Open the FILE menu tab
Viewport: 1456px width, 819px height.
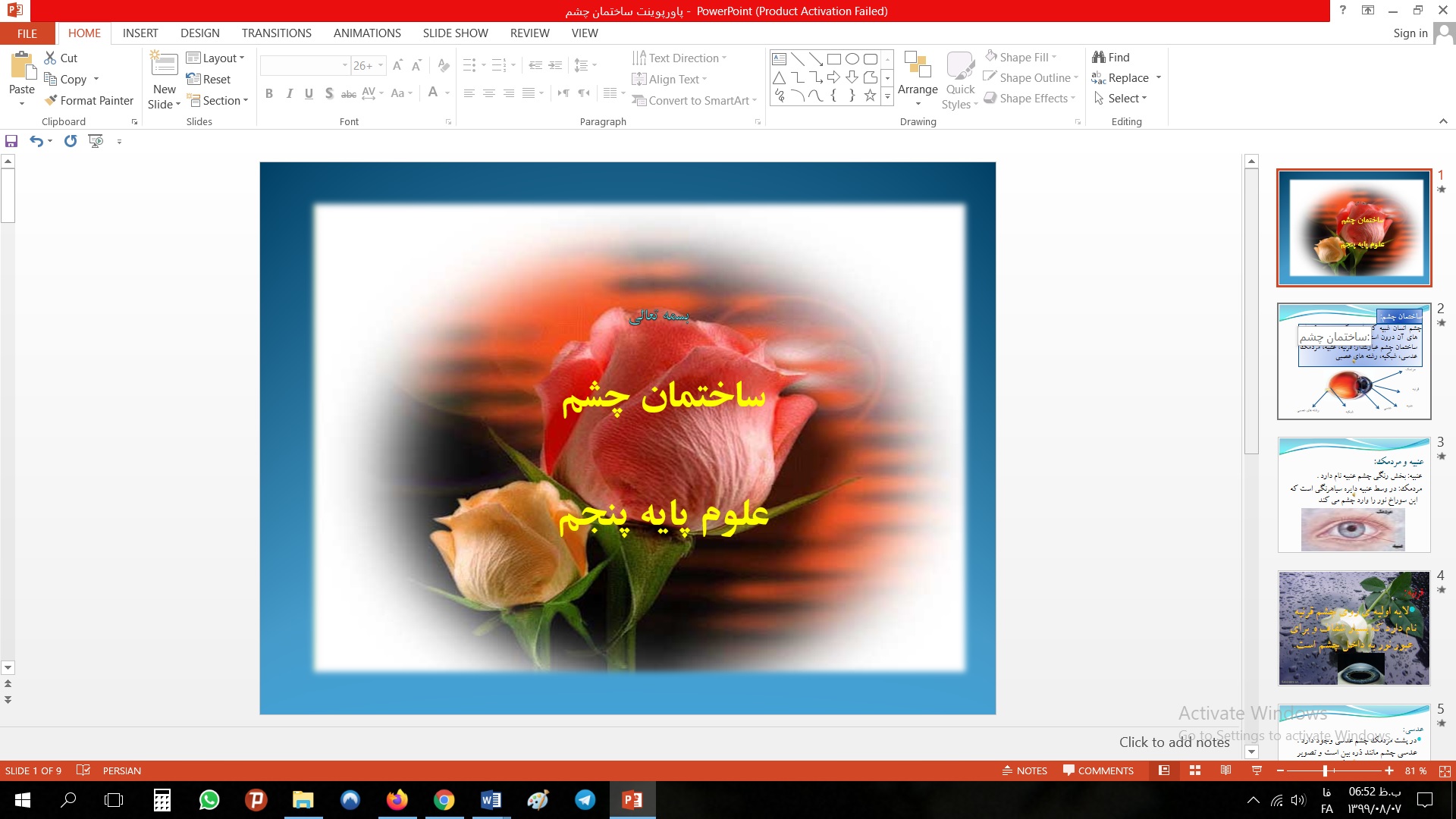27,33
